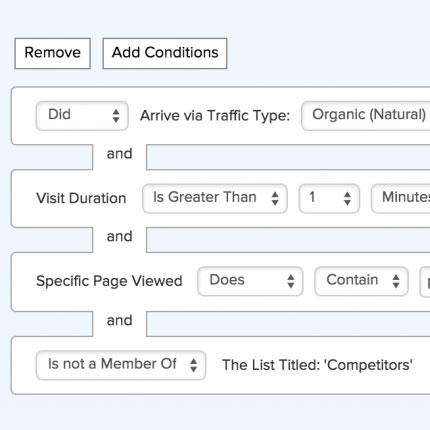Viewport: 430px width, 430px height.
Task: Open the Is Greater Than dropdown
Action: click(215, 198)
